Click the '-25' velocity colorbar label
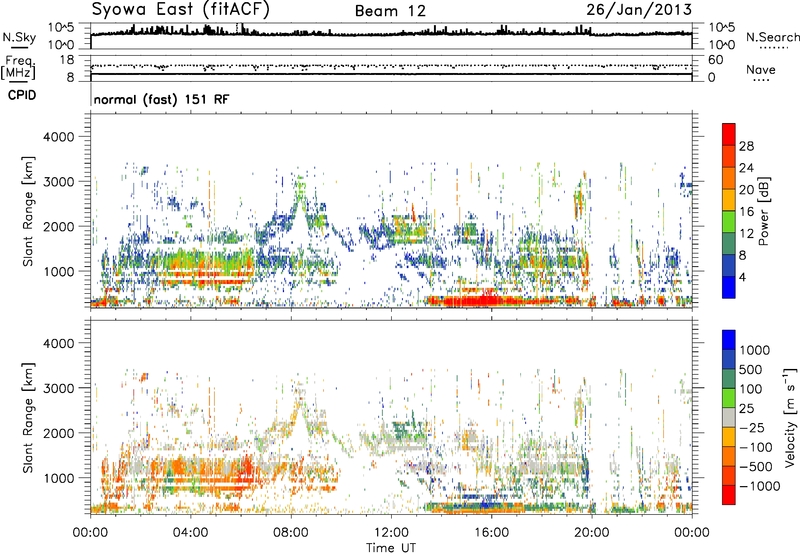 click(x=751, y=428)
